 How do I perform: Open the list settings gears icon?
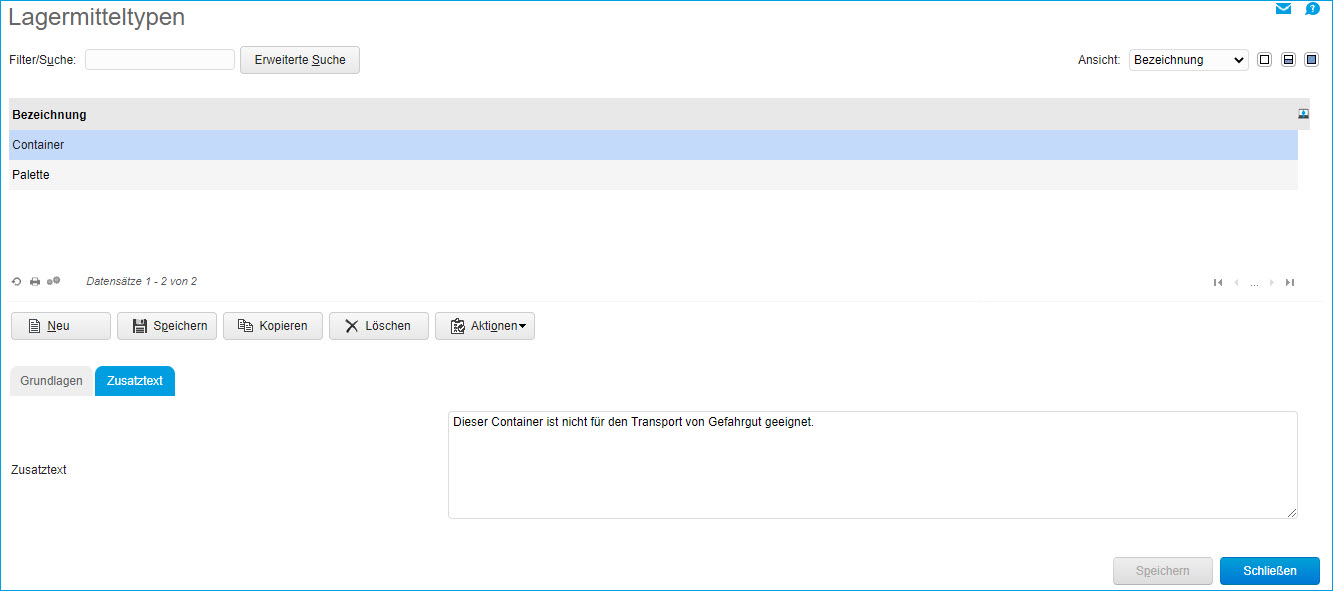coord(54,282)
